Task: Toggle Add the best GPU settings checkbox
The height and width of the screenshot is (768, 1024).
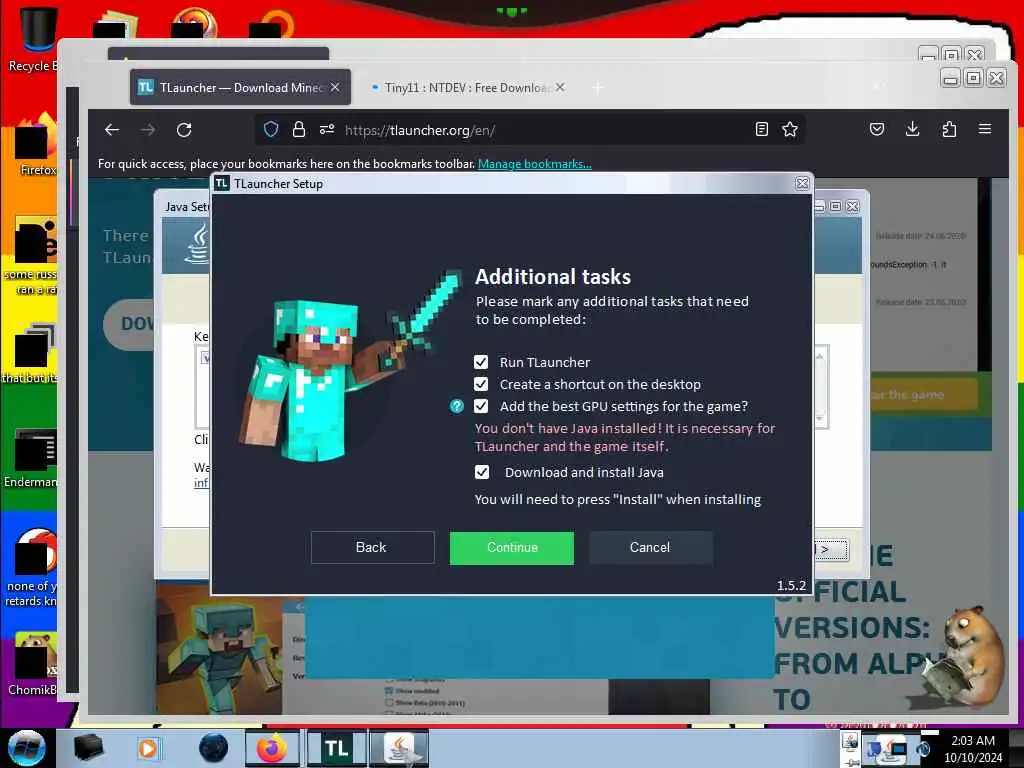Action: click(481, 406)
